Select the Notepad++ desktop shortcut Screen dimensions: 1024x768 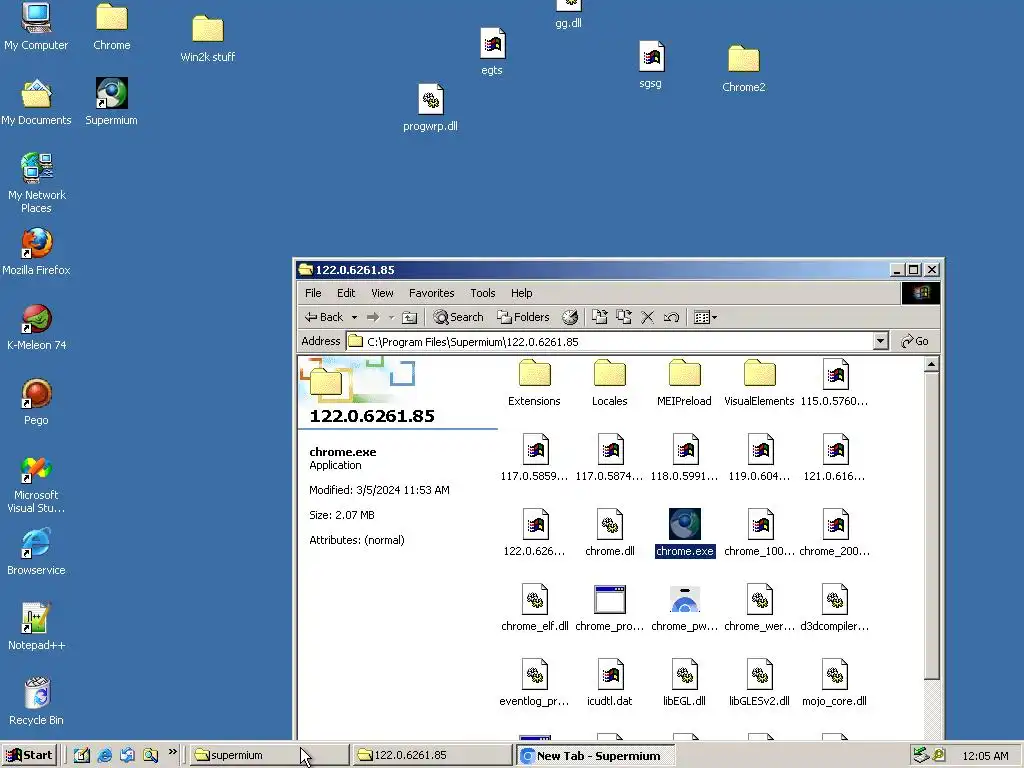[x=36, y=627]
